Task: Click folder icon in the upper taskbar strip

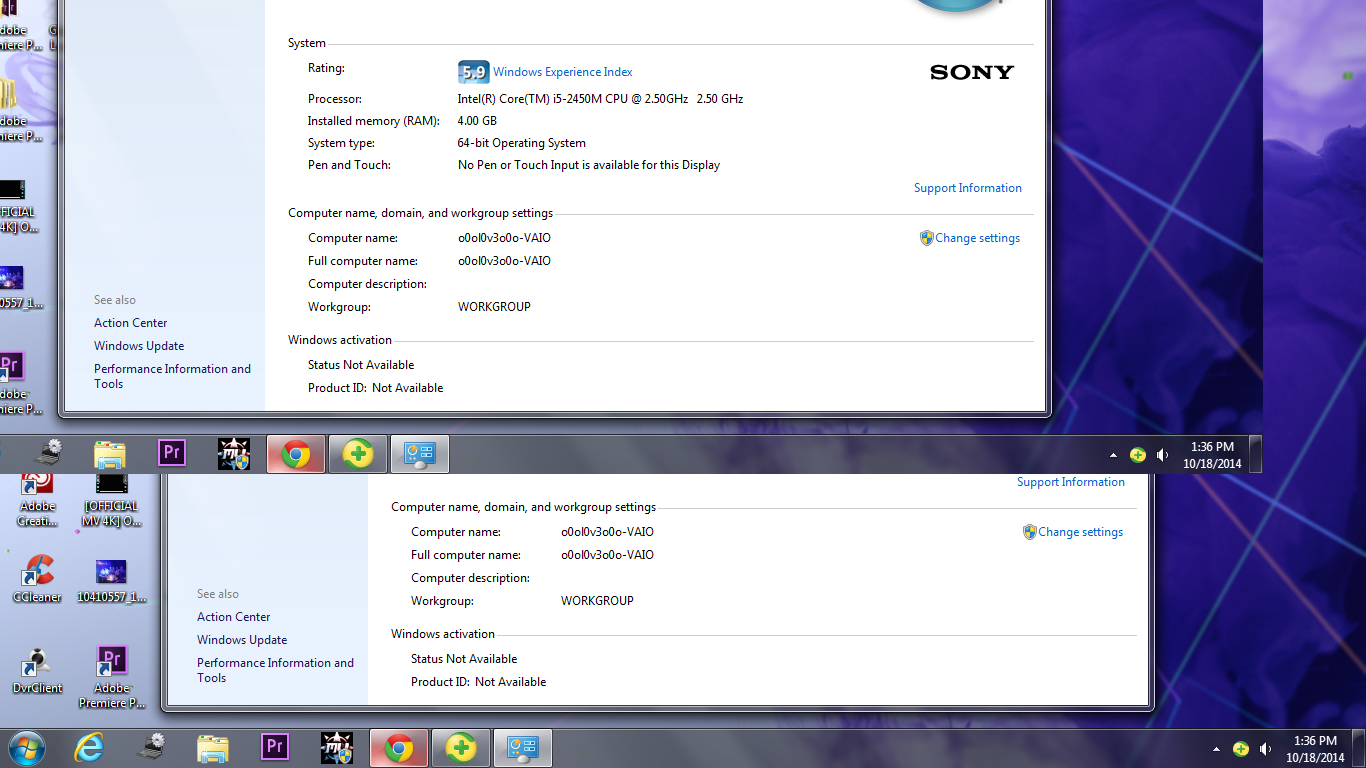Action: 110,454
